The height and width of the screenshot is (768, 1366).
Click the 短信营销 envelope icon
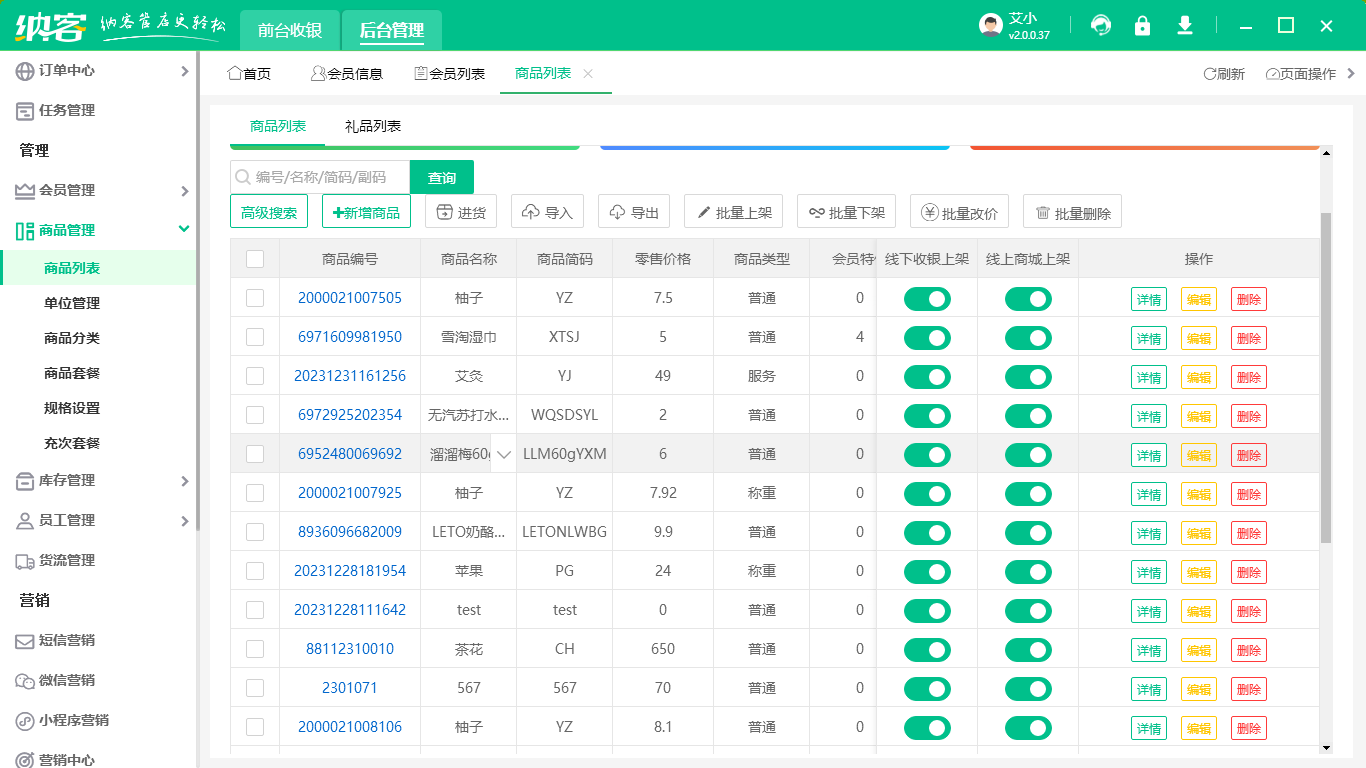click(25, 641)
